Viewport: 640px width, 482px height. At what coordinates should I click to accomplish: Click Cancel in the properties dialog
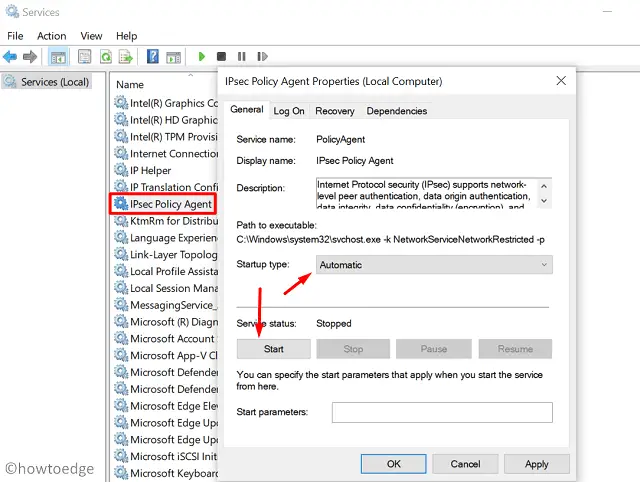(465, 464)
